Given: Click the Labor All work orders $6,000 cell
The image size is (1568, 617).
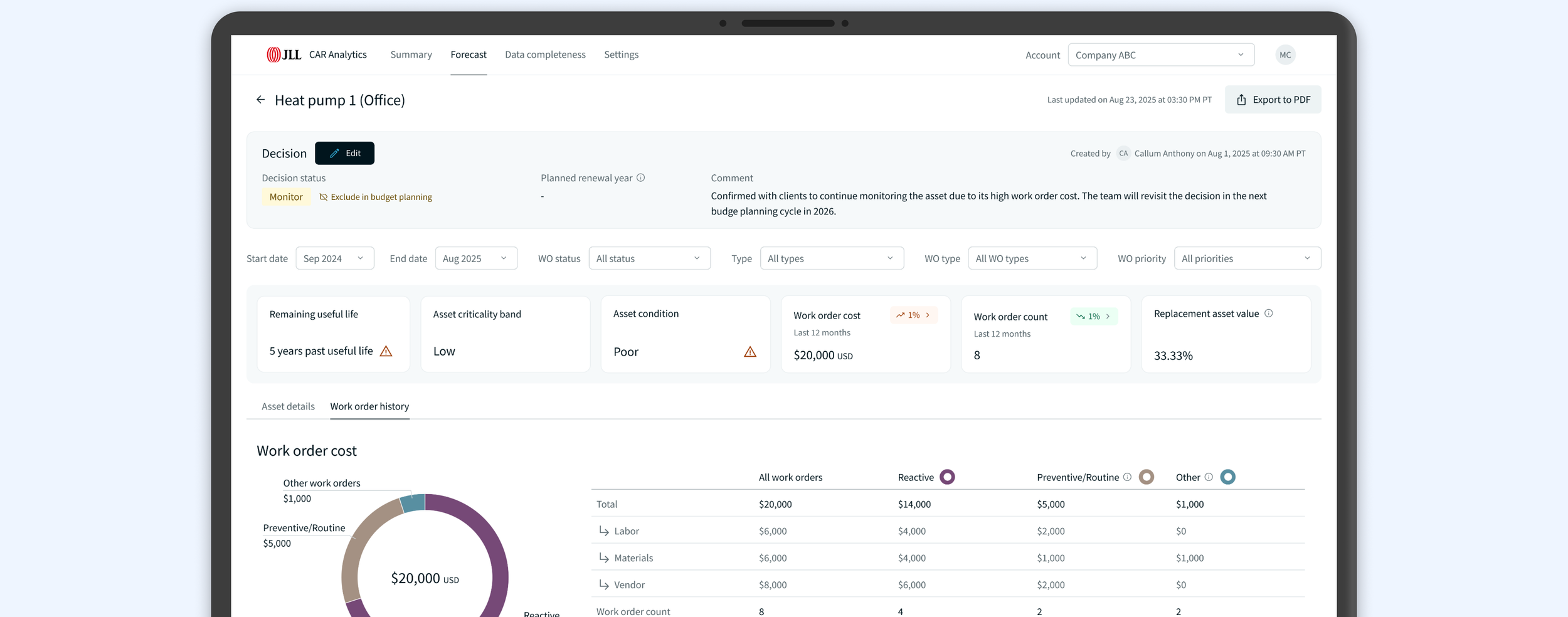Looking at the screenshot, I should (772, 531).
